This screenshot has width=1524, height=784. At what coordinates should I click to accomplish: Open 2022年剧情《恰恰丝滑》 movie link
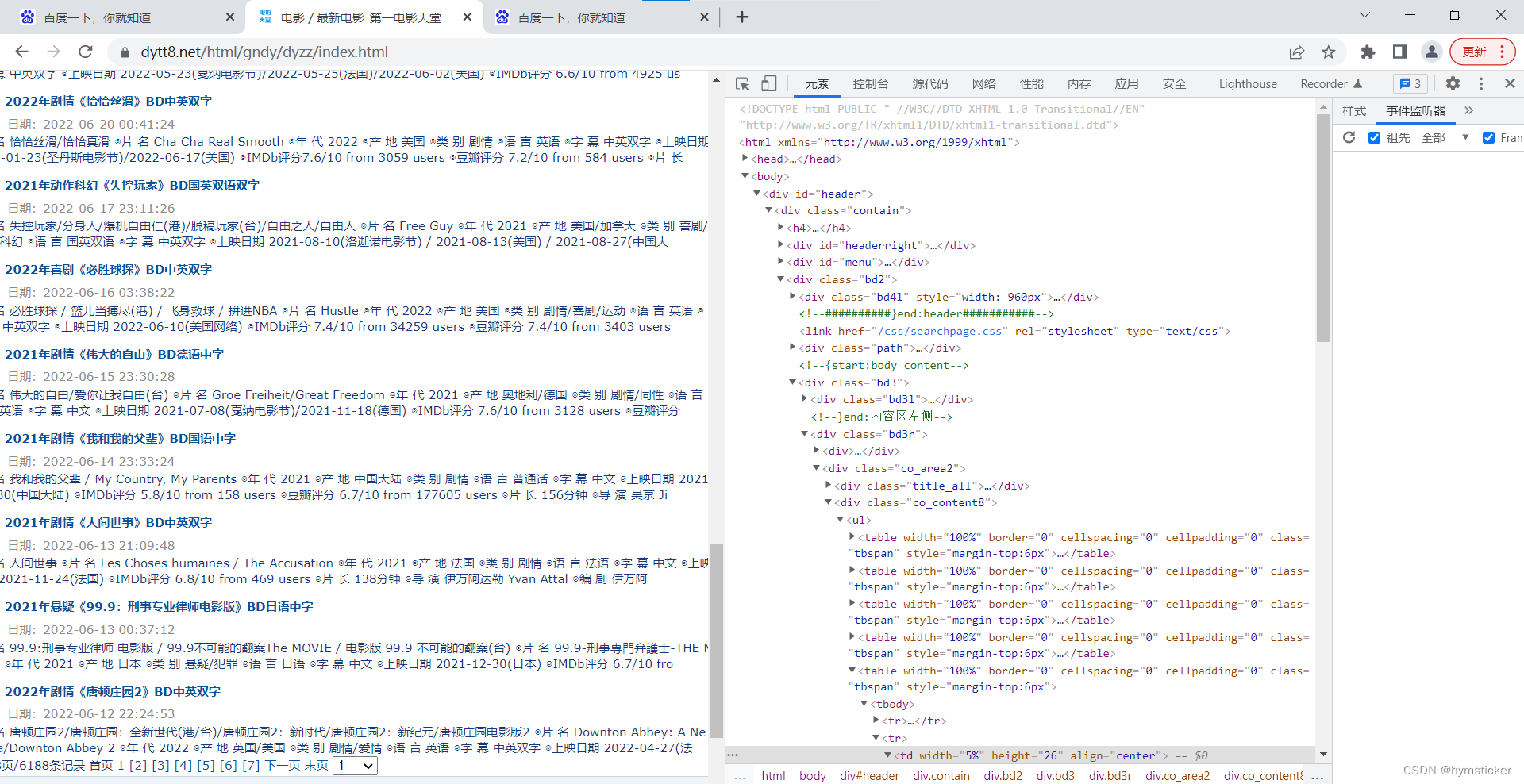pos(109,102)
